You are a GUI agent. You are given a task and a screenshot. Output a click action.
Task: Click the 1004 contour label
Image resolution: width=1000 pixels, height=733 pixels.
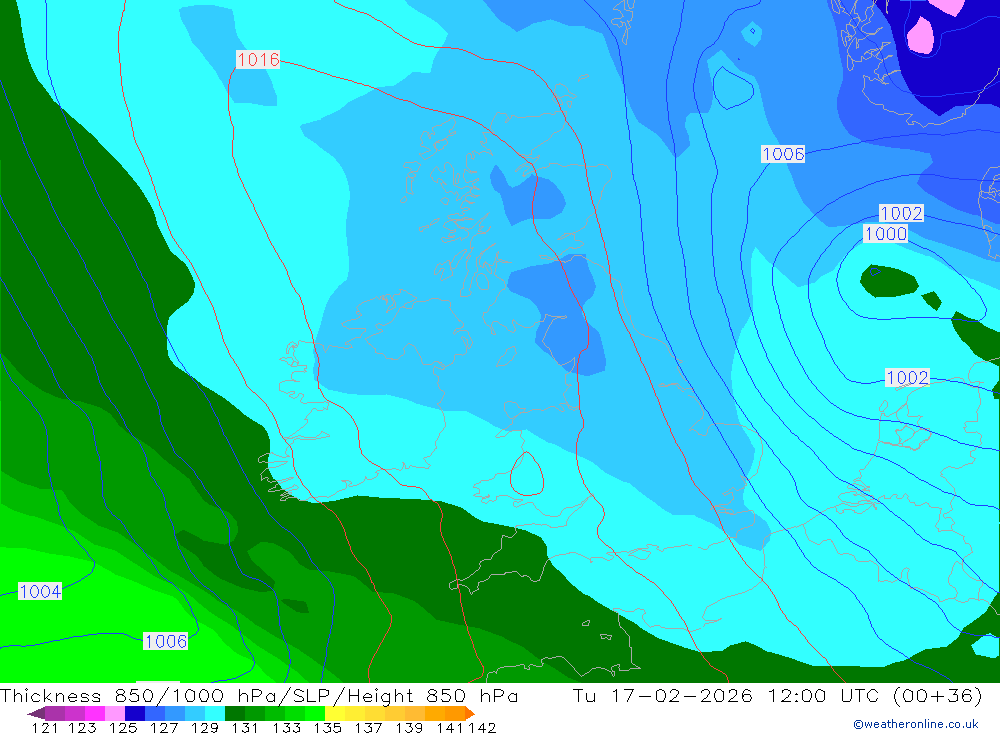[40, 591]
